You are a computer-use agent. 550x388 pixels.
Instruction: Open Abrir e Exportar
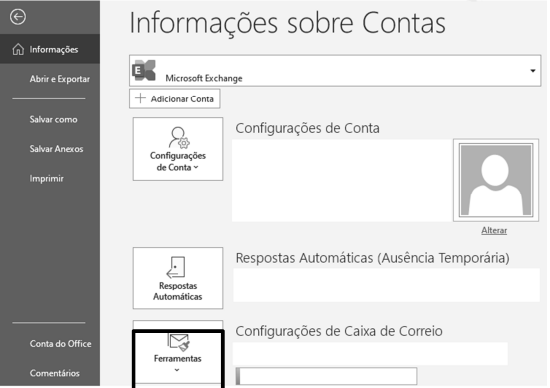60,79
